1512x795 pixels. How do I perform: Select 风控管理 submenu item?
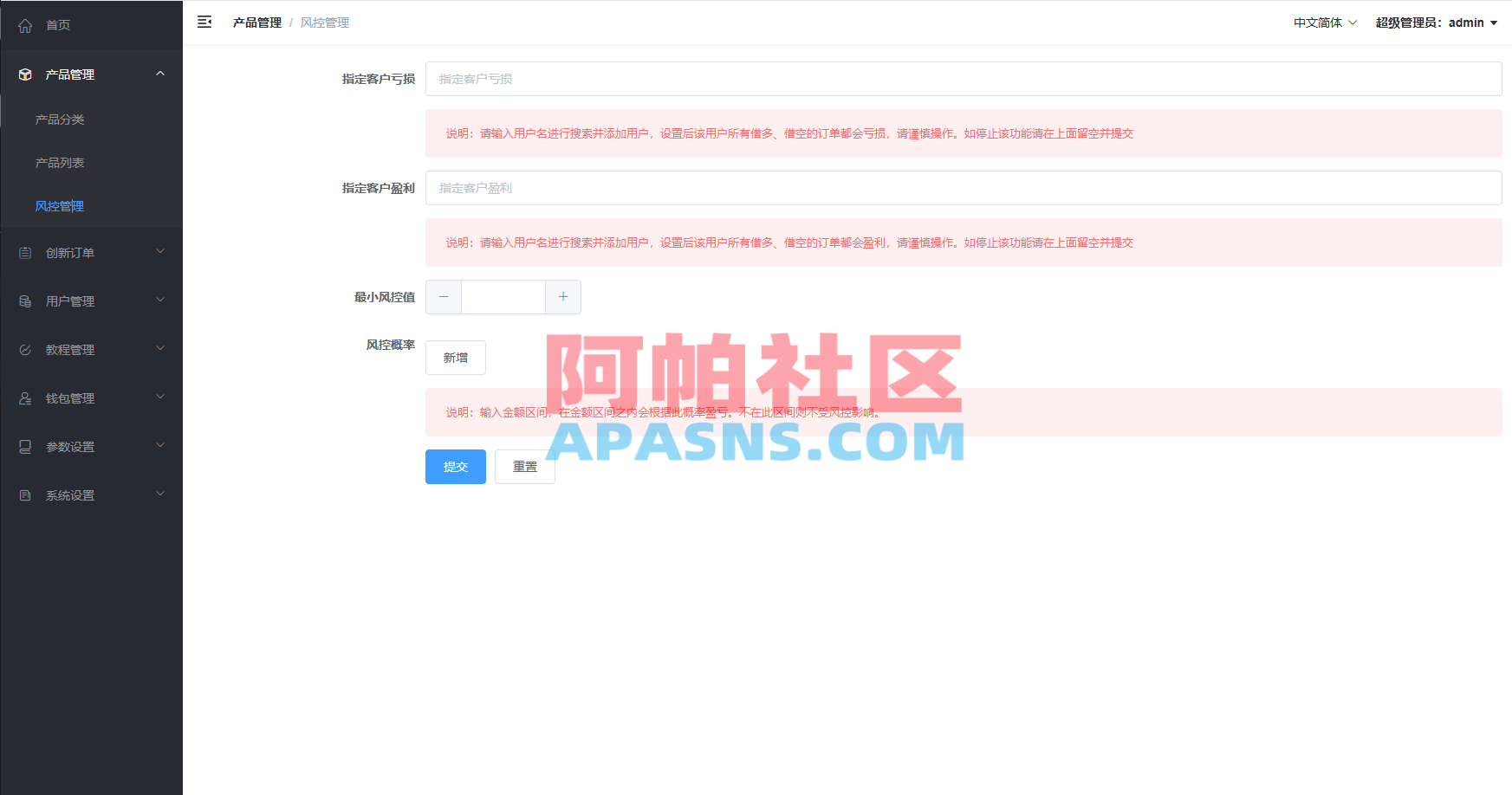click(92, 206)
